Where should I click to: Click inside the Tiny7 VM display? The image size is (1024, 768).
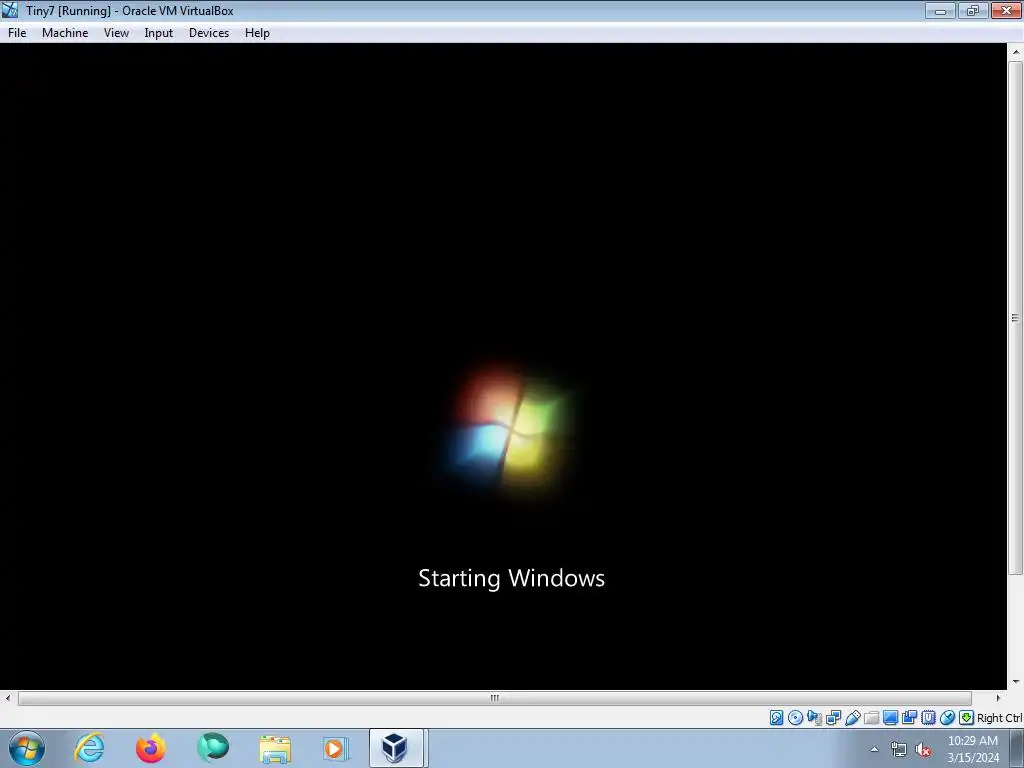504,366
